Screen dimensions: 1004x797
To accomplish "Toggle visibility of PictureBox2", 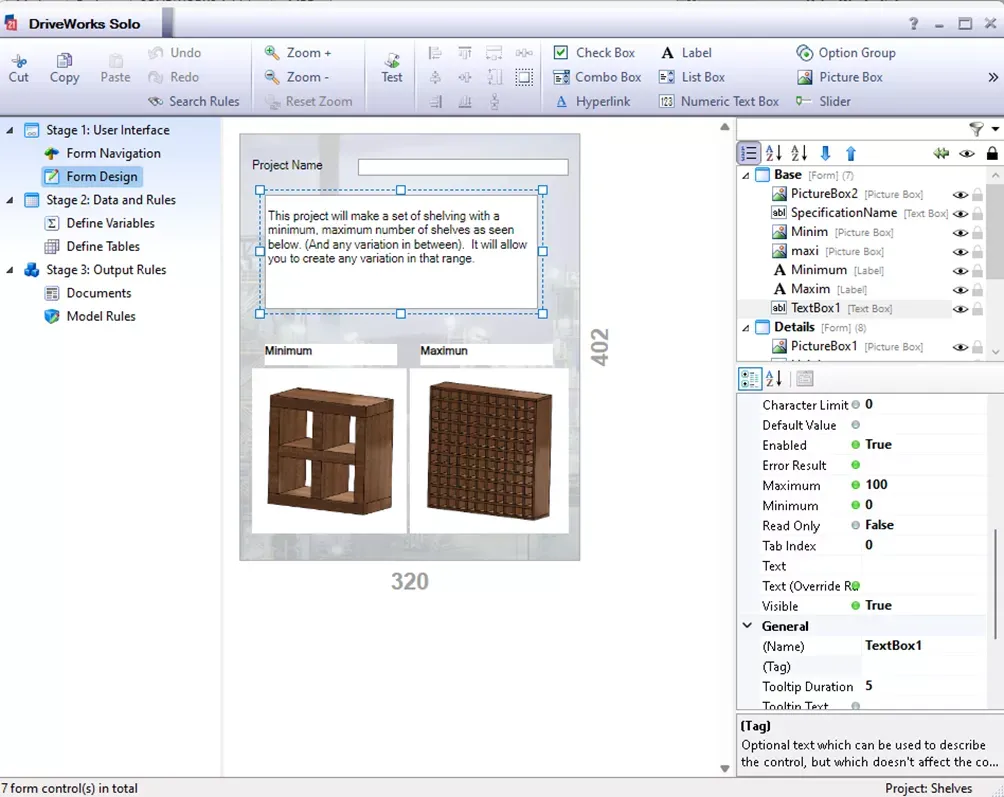I will [x=960, y=195].
